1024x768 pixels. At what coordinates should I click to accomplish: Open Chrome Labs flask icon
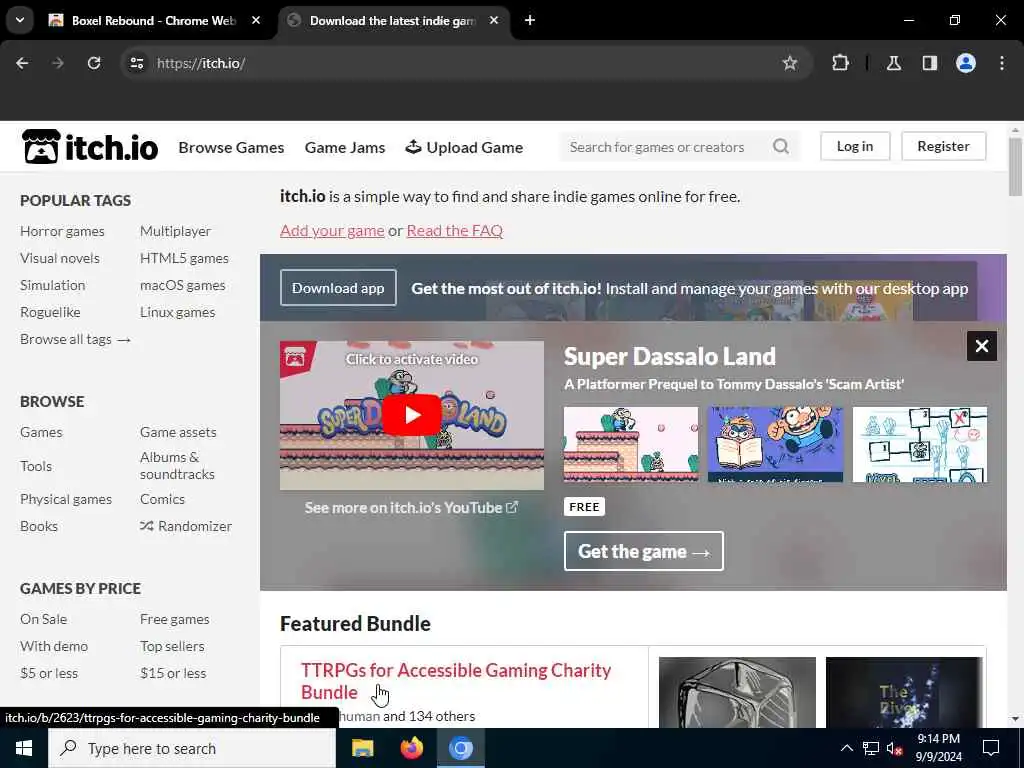(893, 63)
